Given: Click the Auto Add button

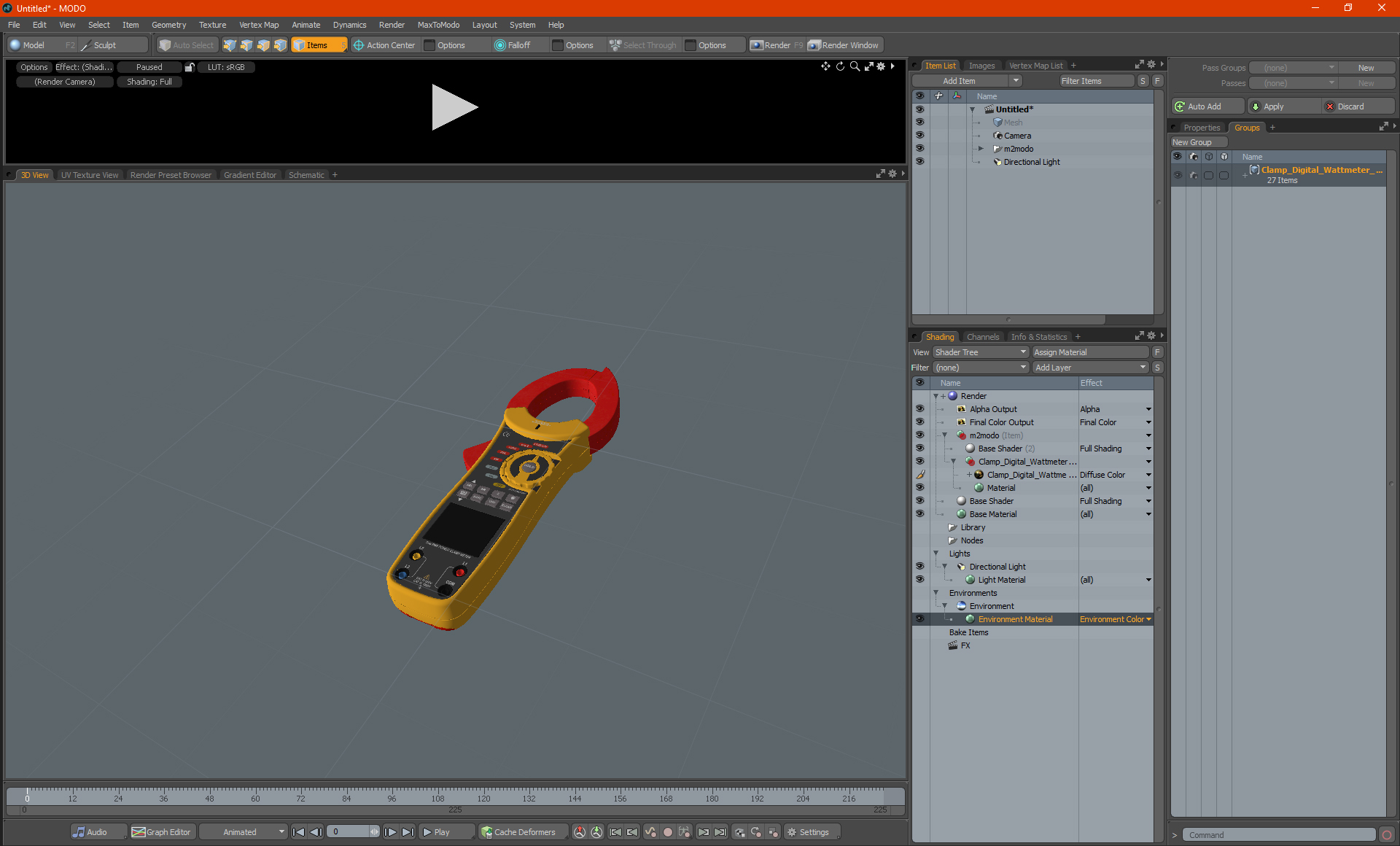Looking at the screenshot, I should coord(1204,106).
